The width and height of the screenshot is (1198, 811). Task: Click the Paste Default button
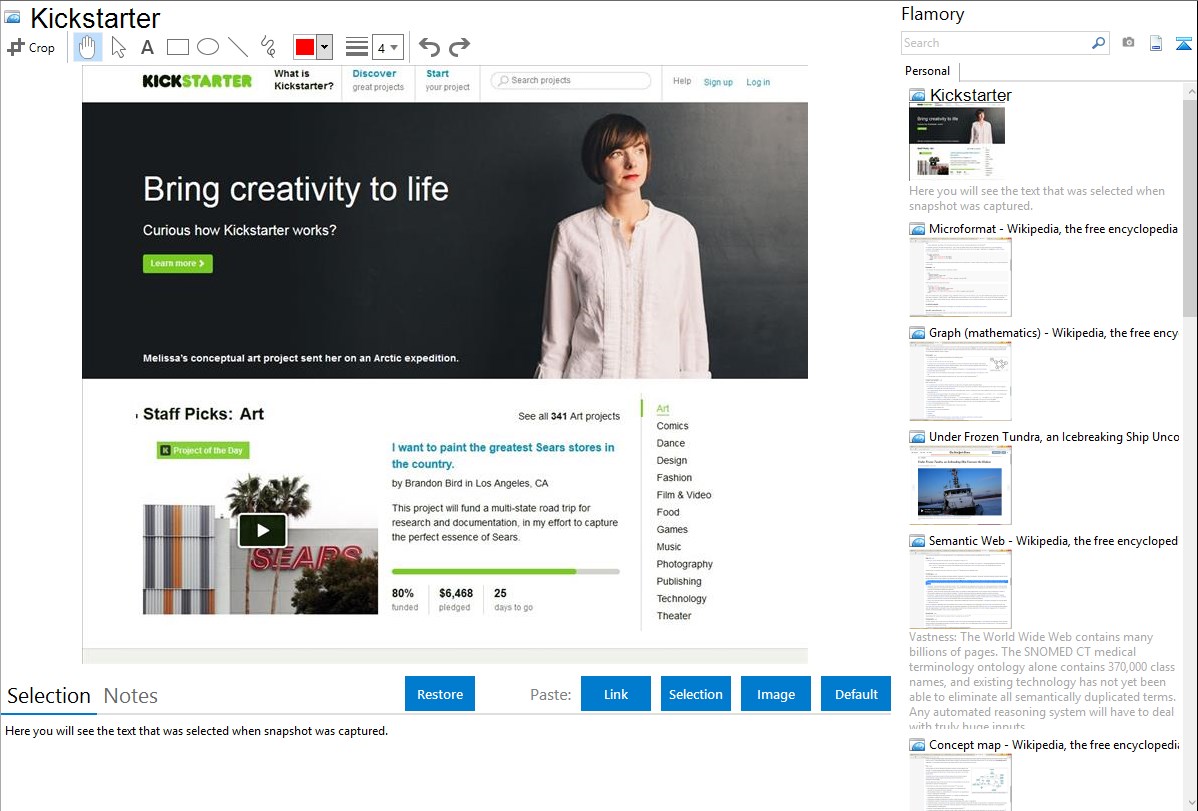tap(856, 694)
